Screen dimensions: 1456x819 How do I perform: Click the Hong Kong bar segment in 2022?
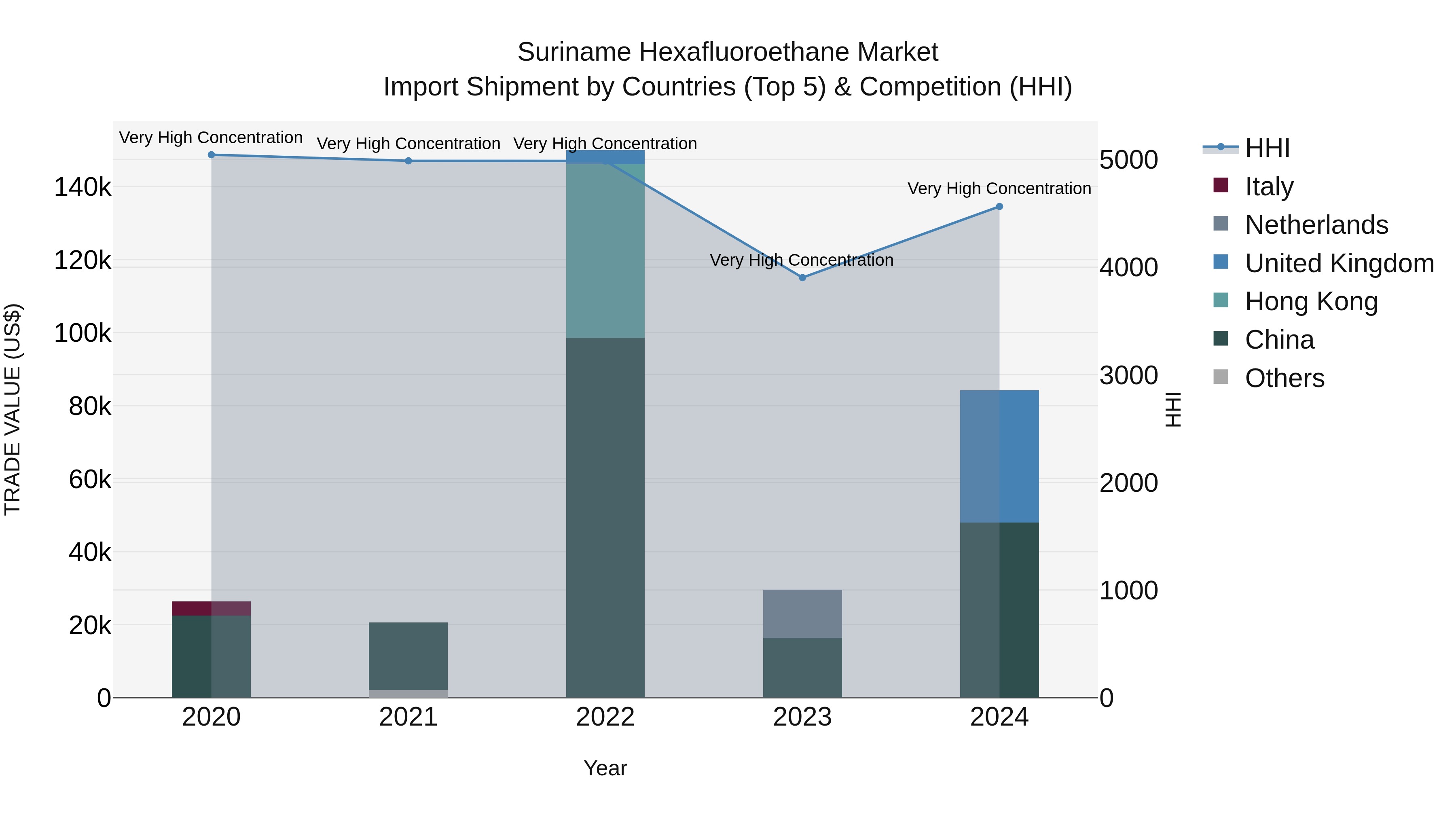605,251
